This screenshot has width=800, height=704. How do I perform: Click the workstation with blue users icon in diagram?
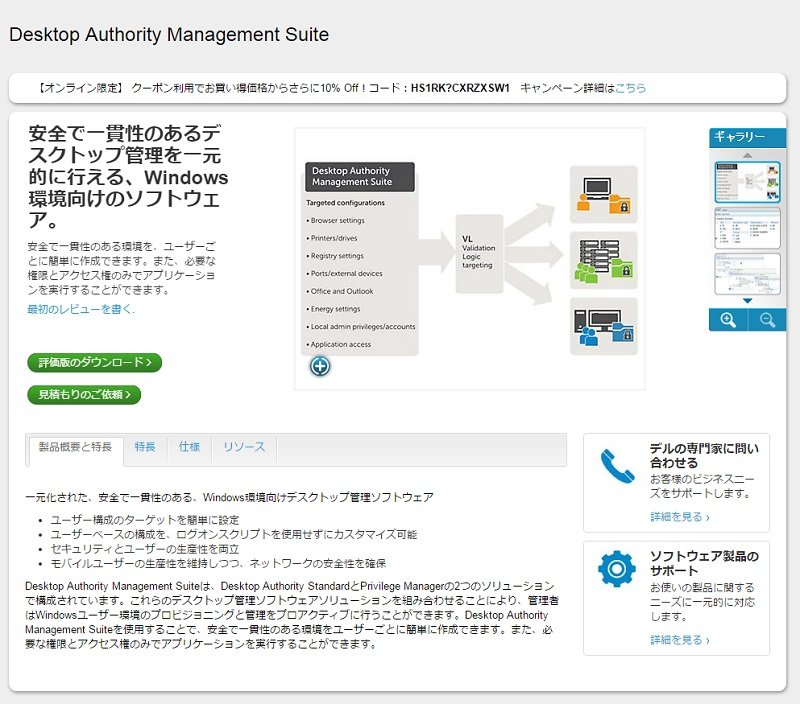[604, 326]
